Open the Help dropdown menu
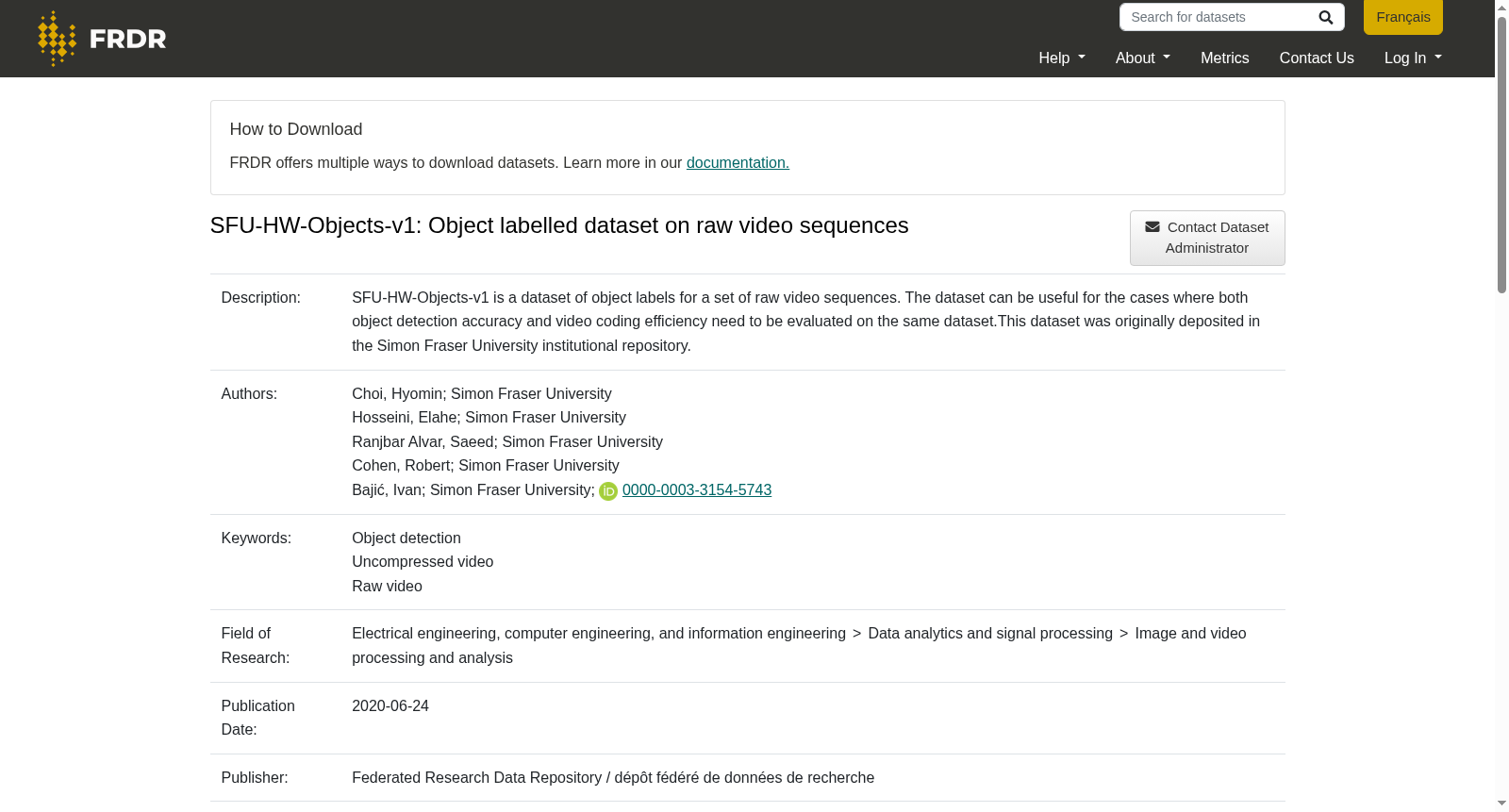 (1062, 58)
